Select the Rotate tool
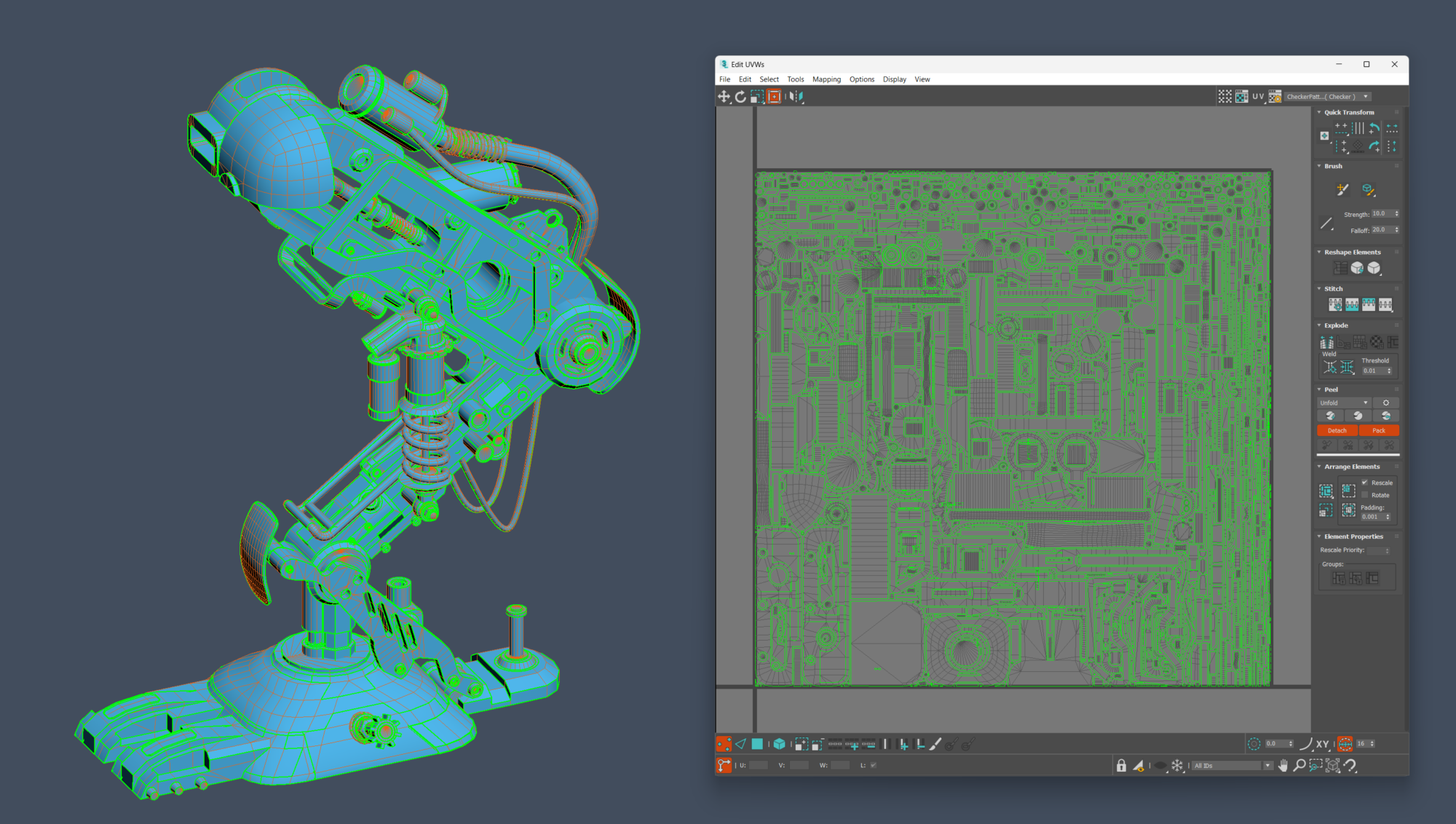This screenshot has width=1456, height=824. point(740,96)
